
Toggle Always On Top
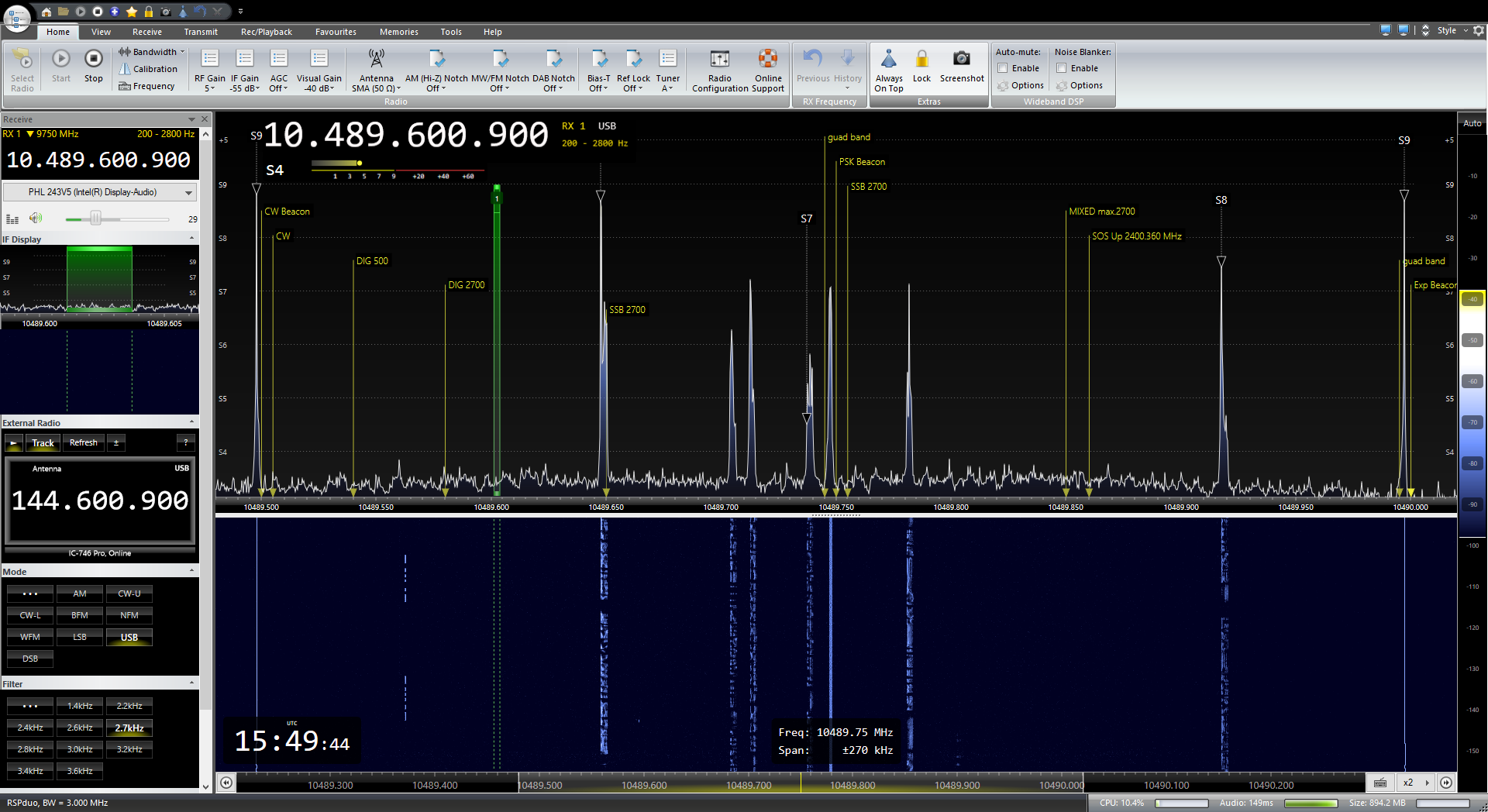tap(889, 60)
